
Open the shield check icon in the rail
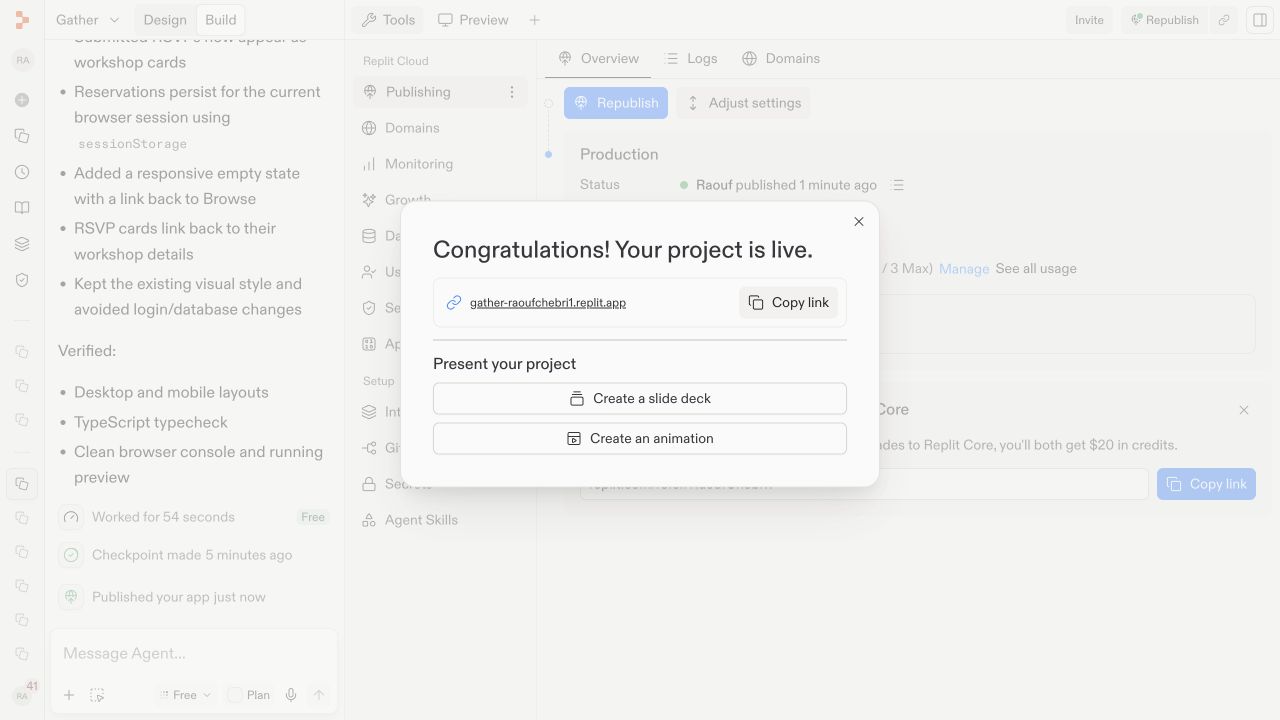click(22, 280)
